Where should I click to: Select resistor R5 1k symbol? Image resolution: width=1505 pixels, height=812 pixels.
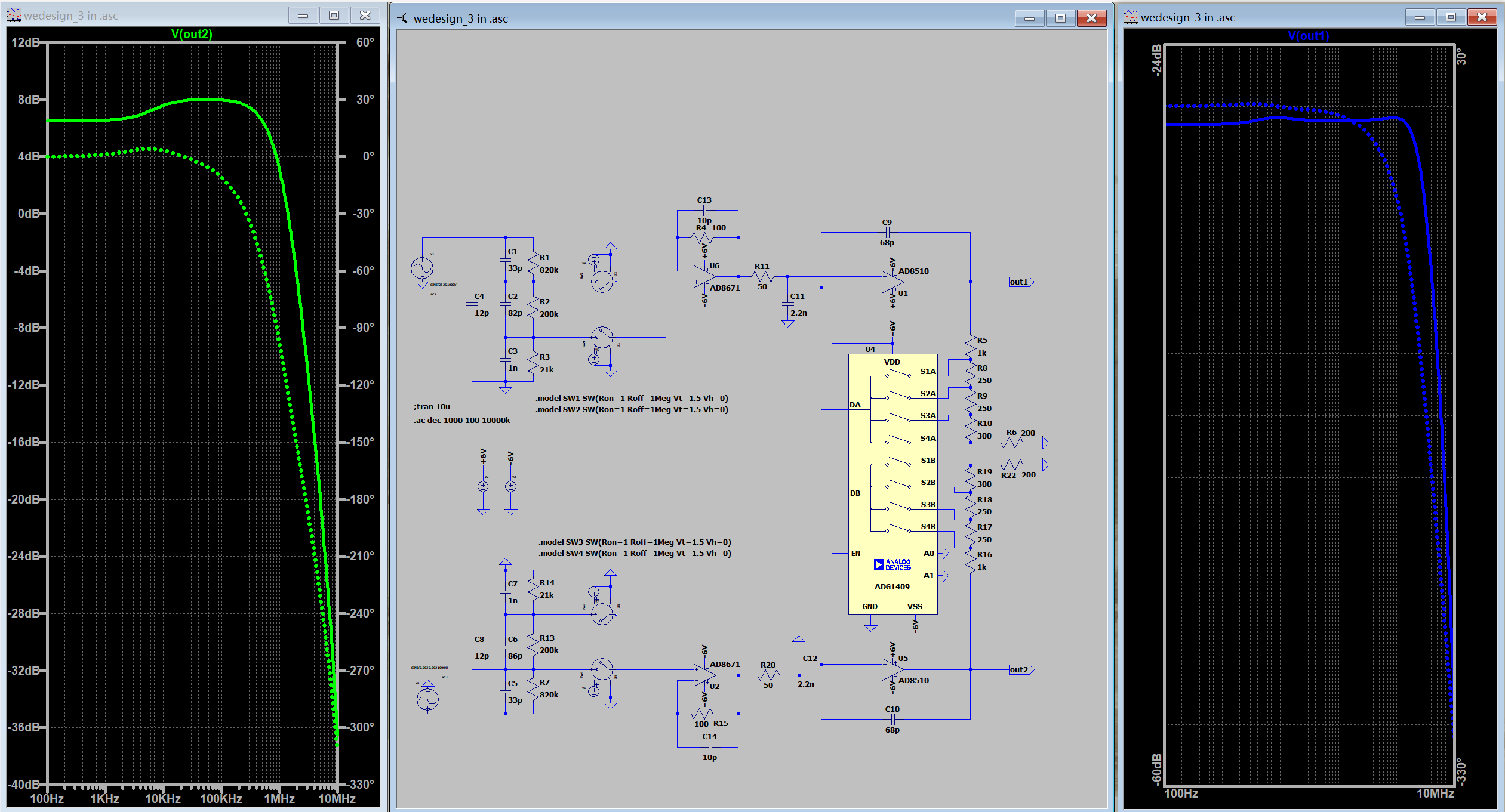pyautogui.click(x=970, y=346)
